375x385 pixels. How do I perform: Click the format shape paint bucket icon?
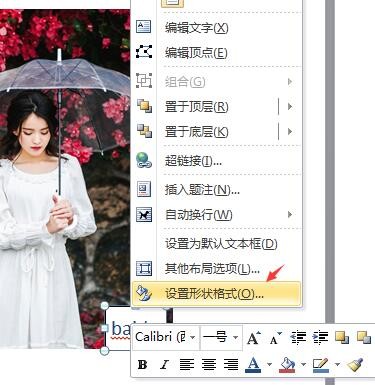tap(144, 294)
